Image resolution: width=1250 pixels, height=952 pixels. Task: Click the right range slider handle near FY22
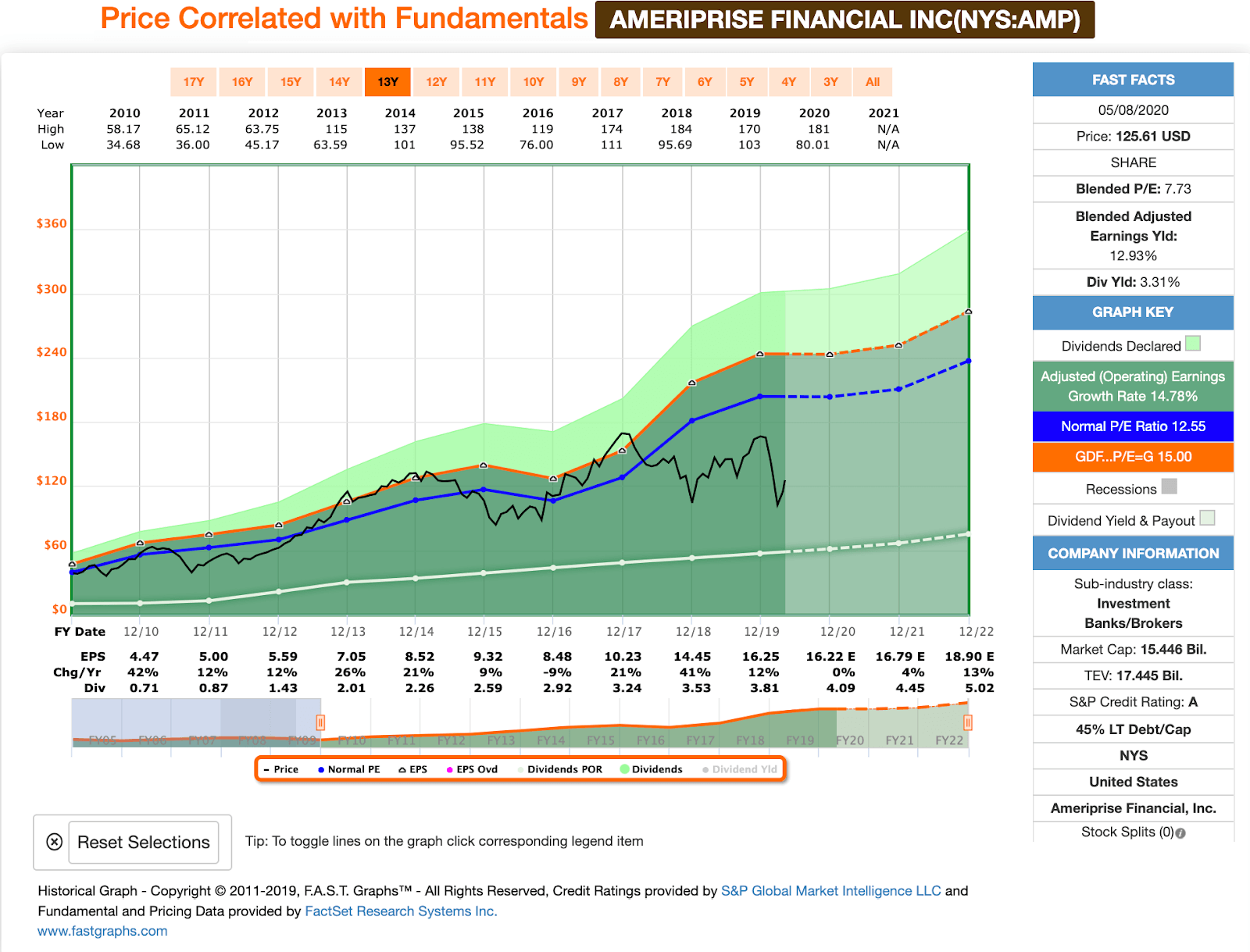click(968, 722)
